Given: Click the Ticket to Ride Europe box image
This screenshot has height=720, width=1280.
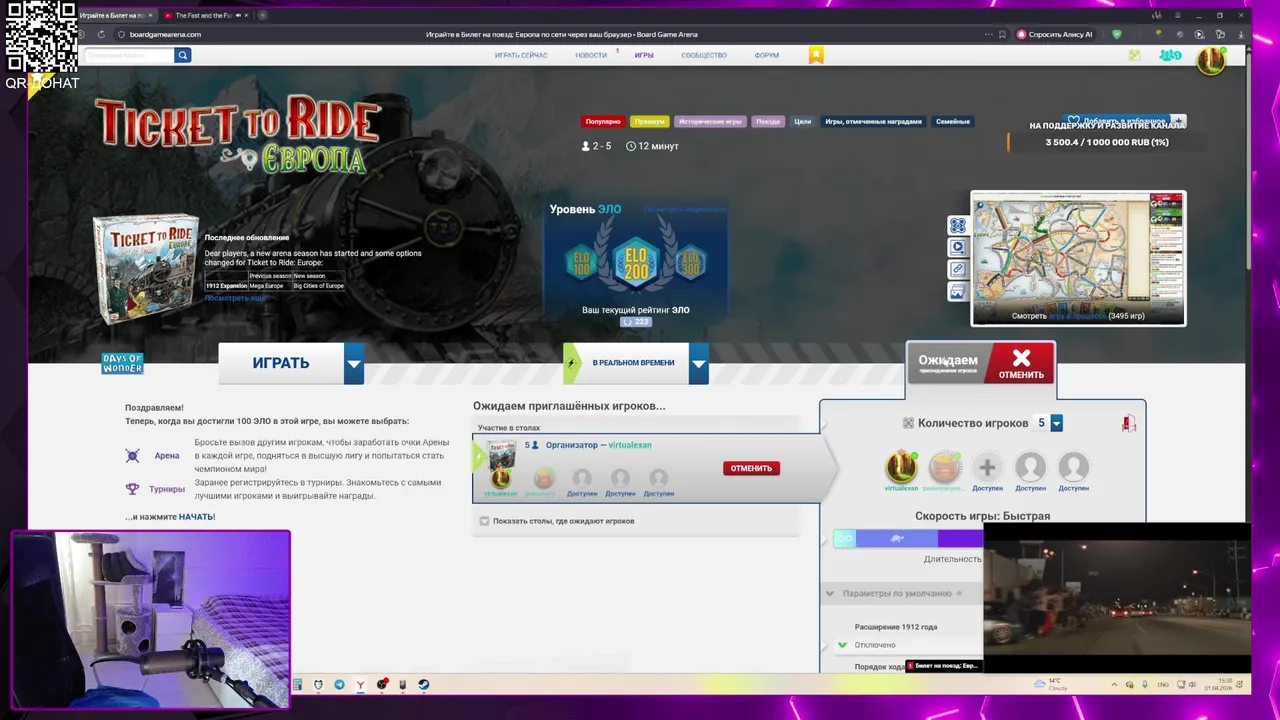Looking at the screenshot, I should [x=146, y=269].
